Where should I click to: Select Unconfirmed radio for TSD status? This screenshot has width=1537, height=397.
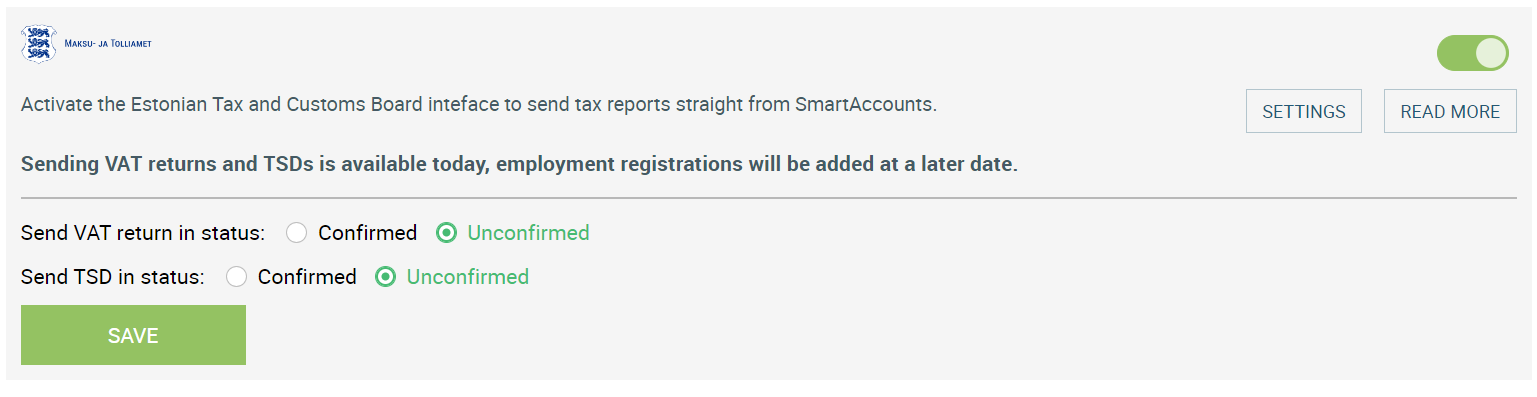click(385, 277)
